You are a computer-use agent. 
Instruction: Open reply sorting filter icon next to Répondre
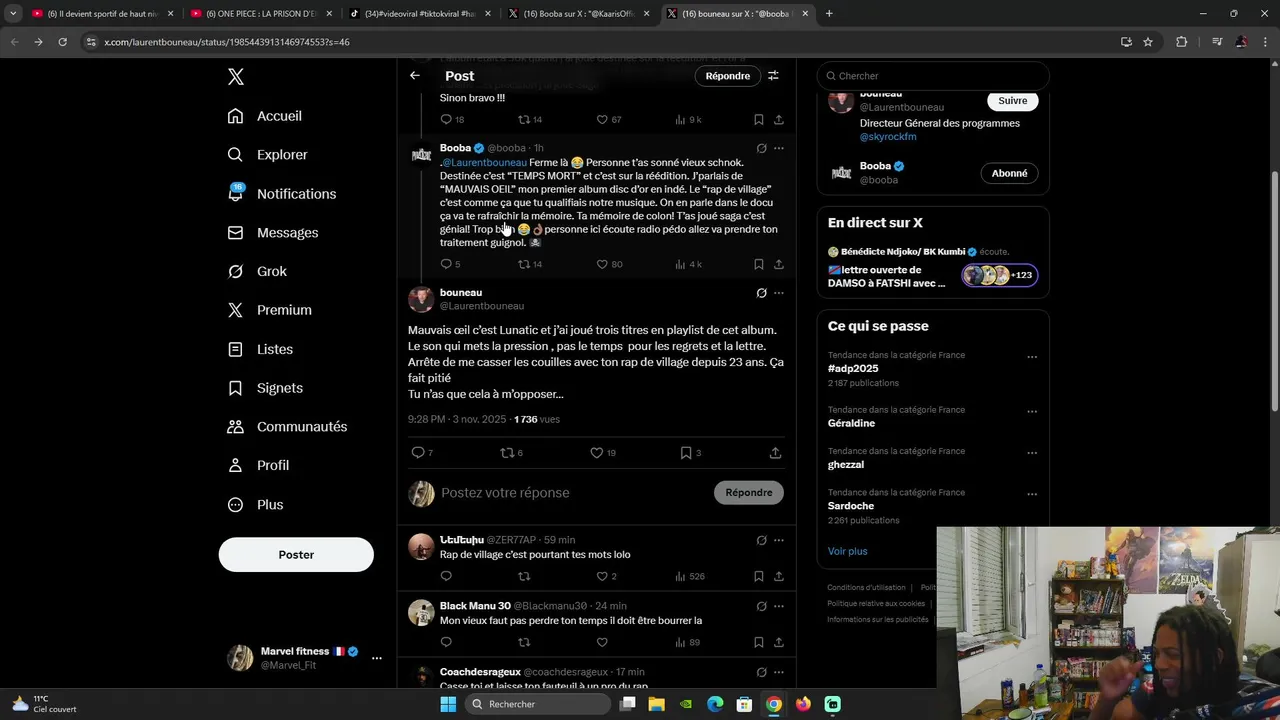(773, 76)
